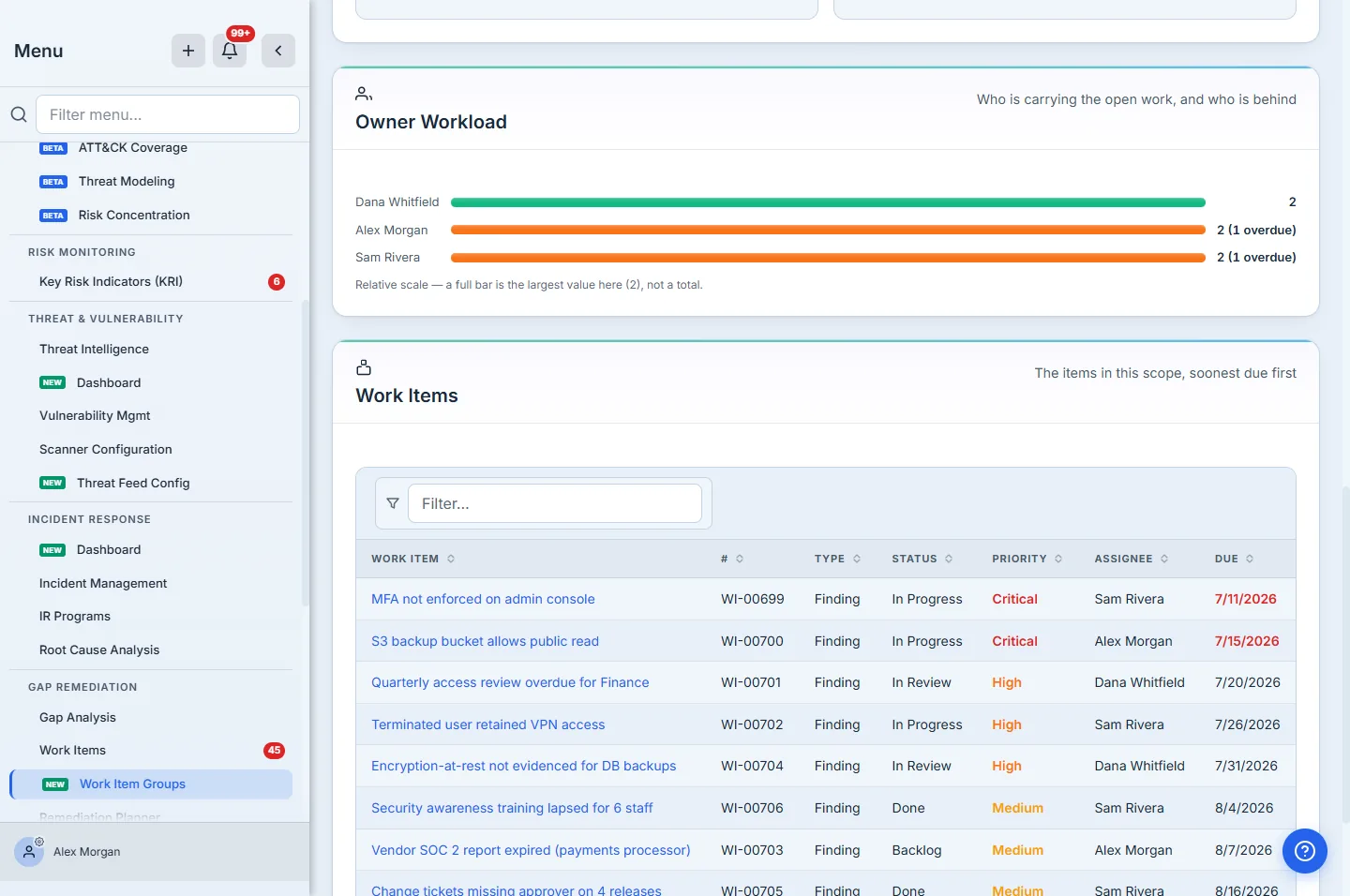This screenshot has width=1350, height=896.
Task: Click Dana Whitfield green workload bar
Action: pyautogui.click(x=828, y=202)
